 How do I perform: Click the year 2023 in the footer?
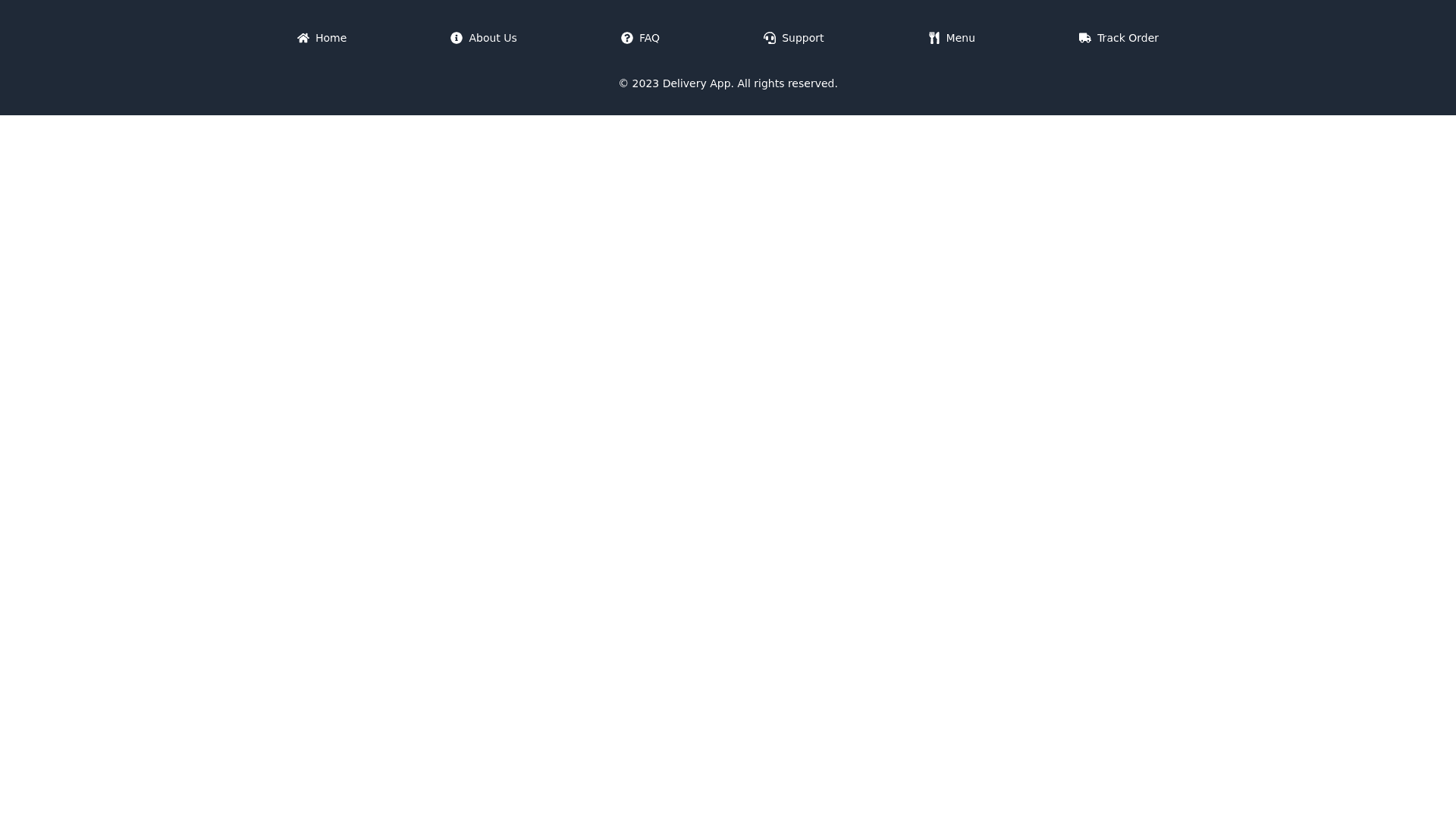pyautogui.click(x=645, y=83)
